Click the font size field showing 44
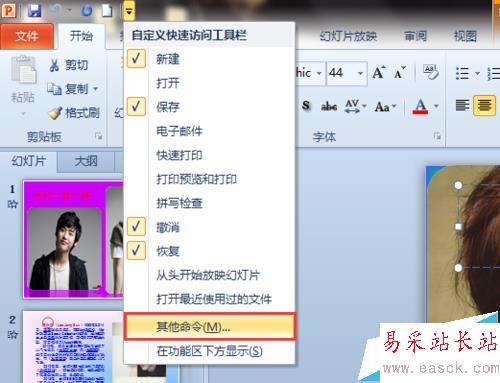The height and width of the screenshot is (383, 500). (341, 73)
